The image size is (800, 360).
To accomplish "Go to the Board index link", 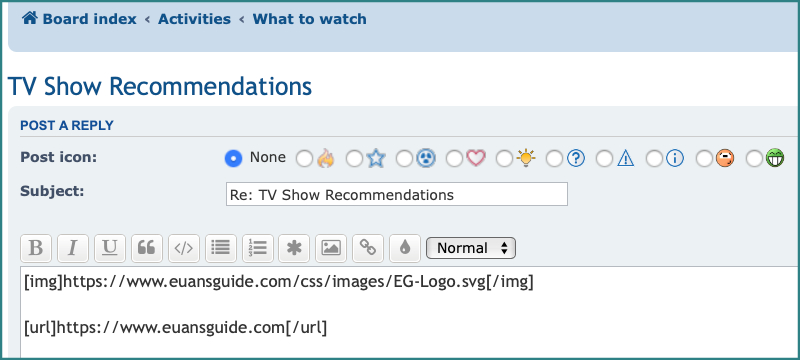I will click(79, 19).
